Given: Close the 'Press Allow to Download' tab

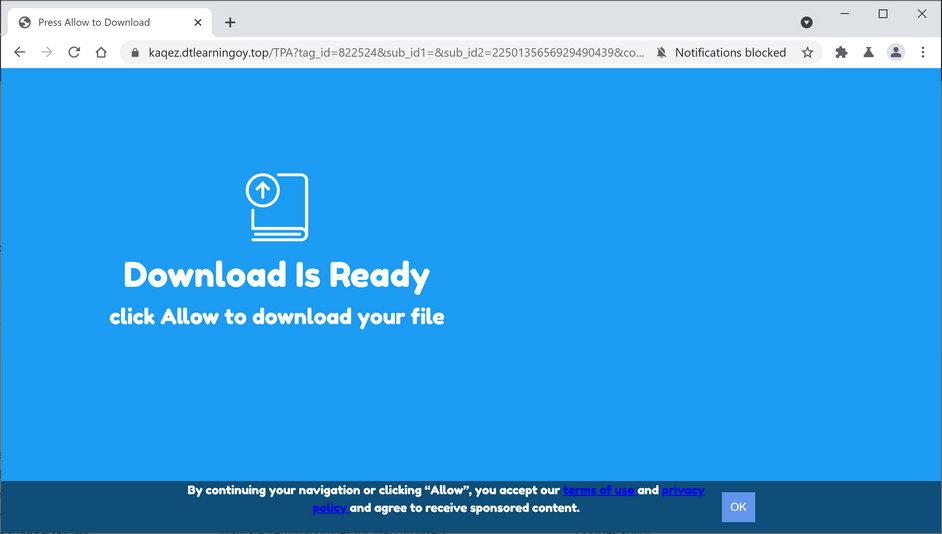Looking at the screenshot, I should click(x=198, y=22).
